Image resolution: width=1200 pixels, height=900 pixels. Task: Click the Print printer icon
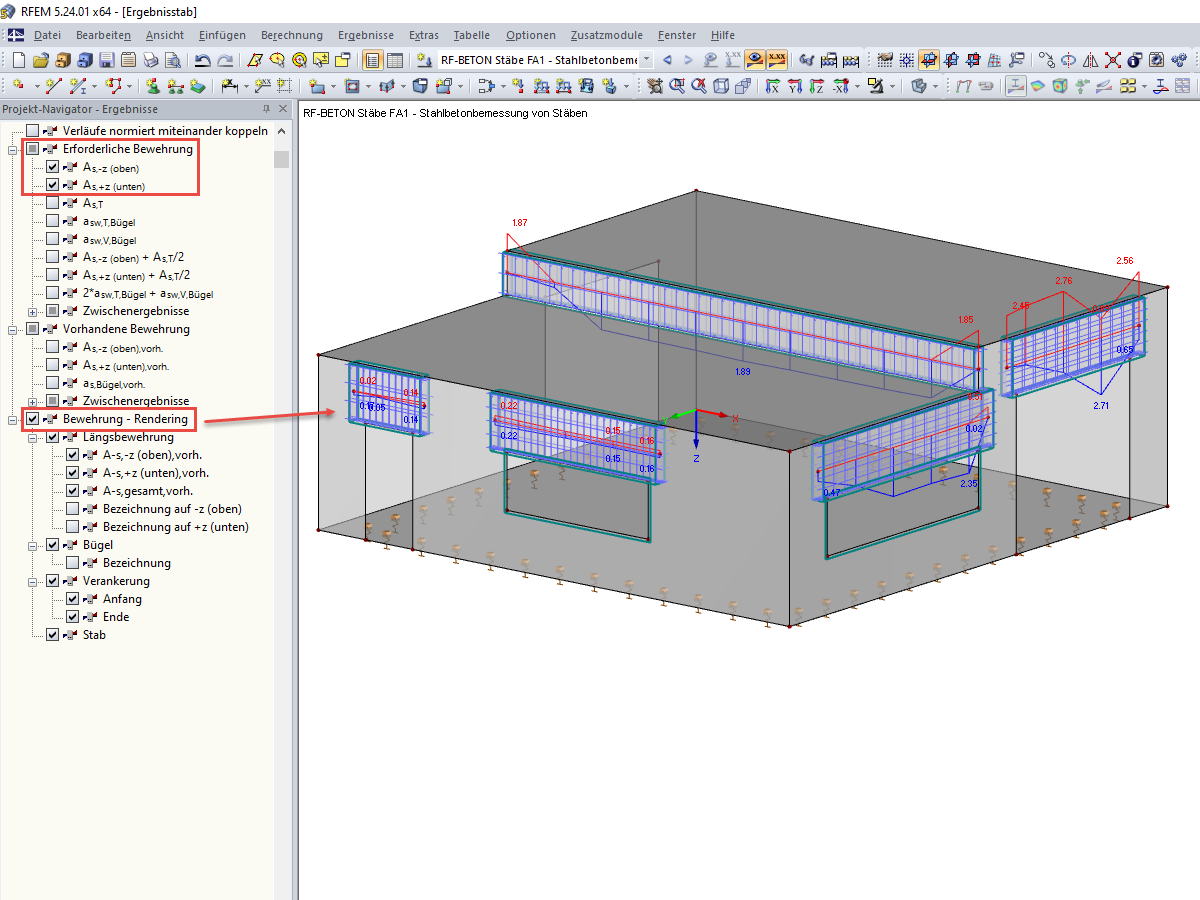151,60
